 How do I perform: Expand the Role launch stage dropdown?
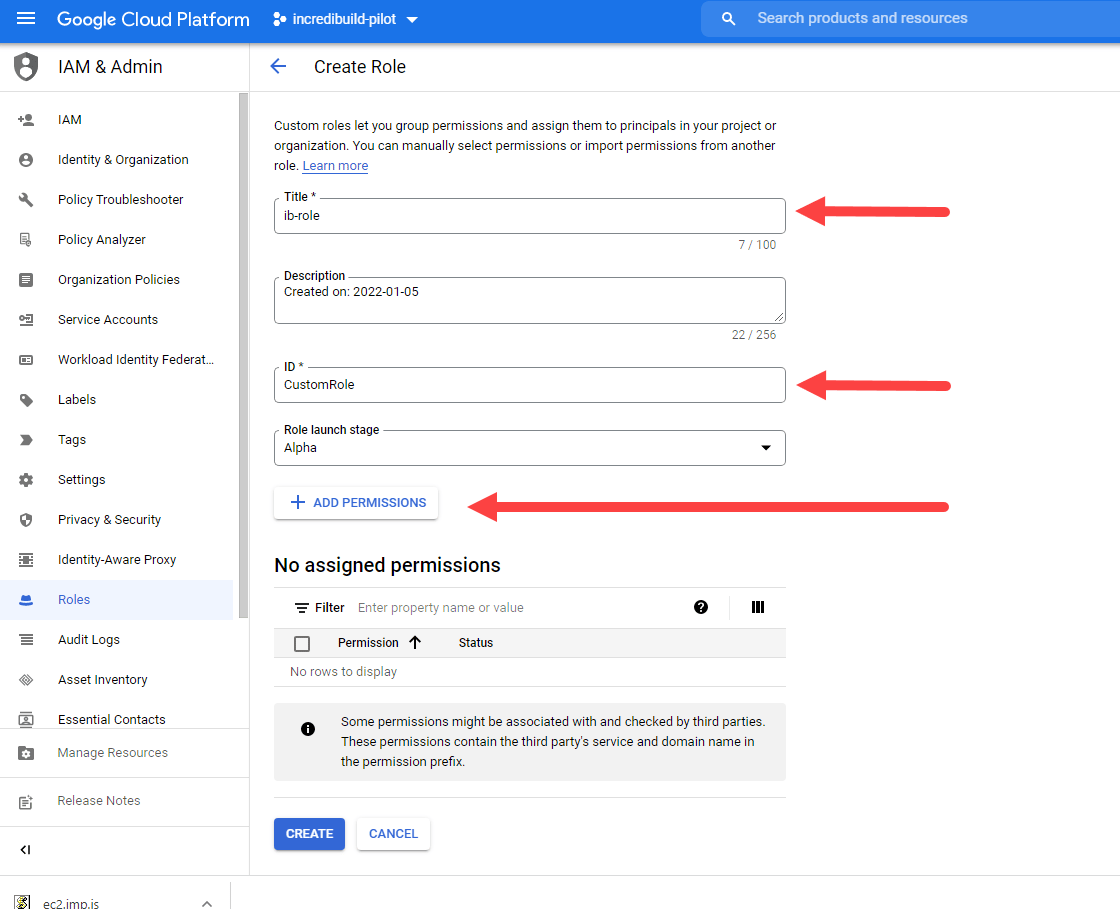tap(529, 448)
